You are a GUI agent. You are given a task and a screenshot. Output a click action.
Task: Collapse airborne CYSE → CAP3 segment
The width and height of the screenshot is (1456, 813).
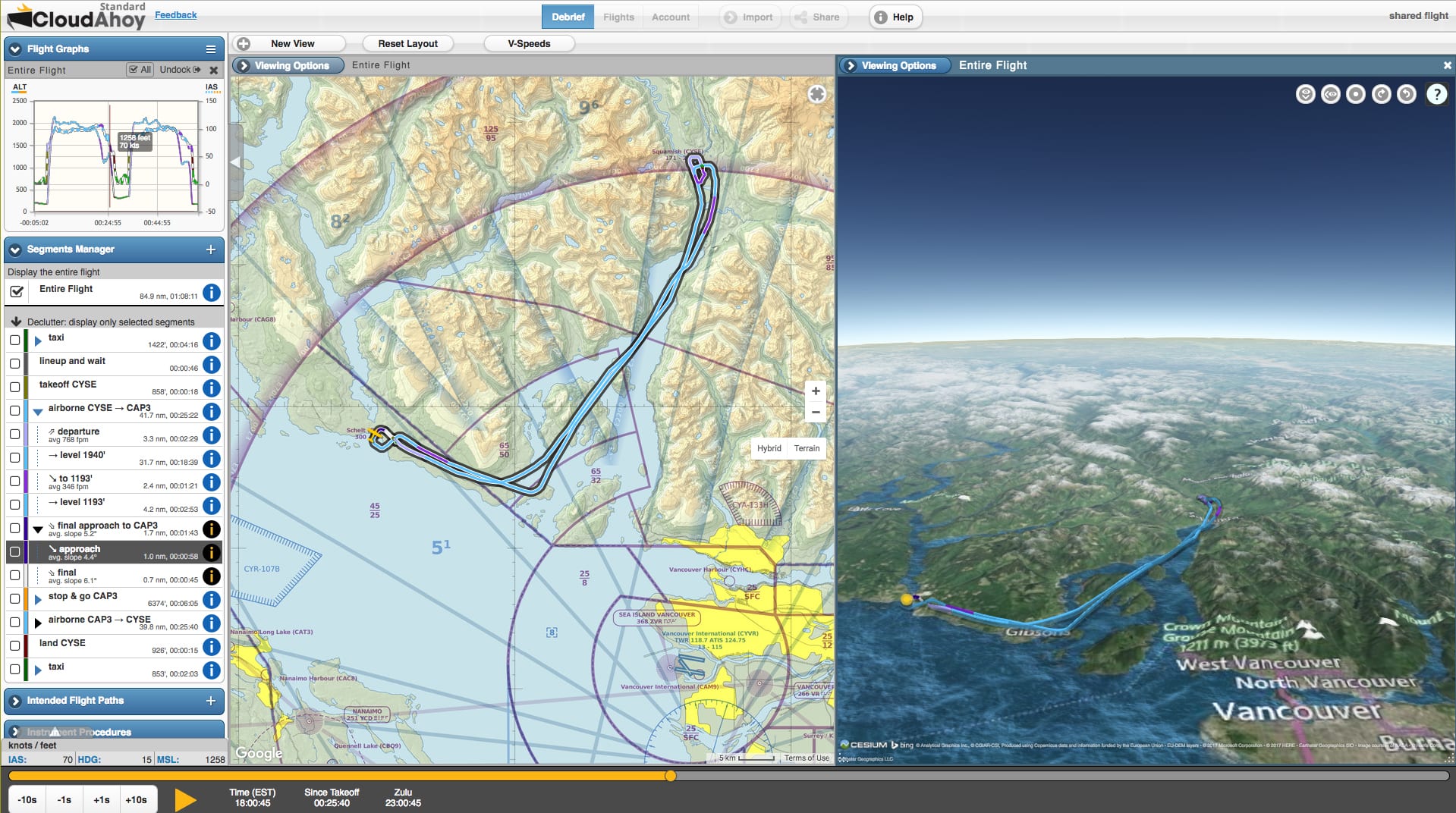pyautogui.click(x=37, y=412)
